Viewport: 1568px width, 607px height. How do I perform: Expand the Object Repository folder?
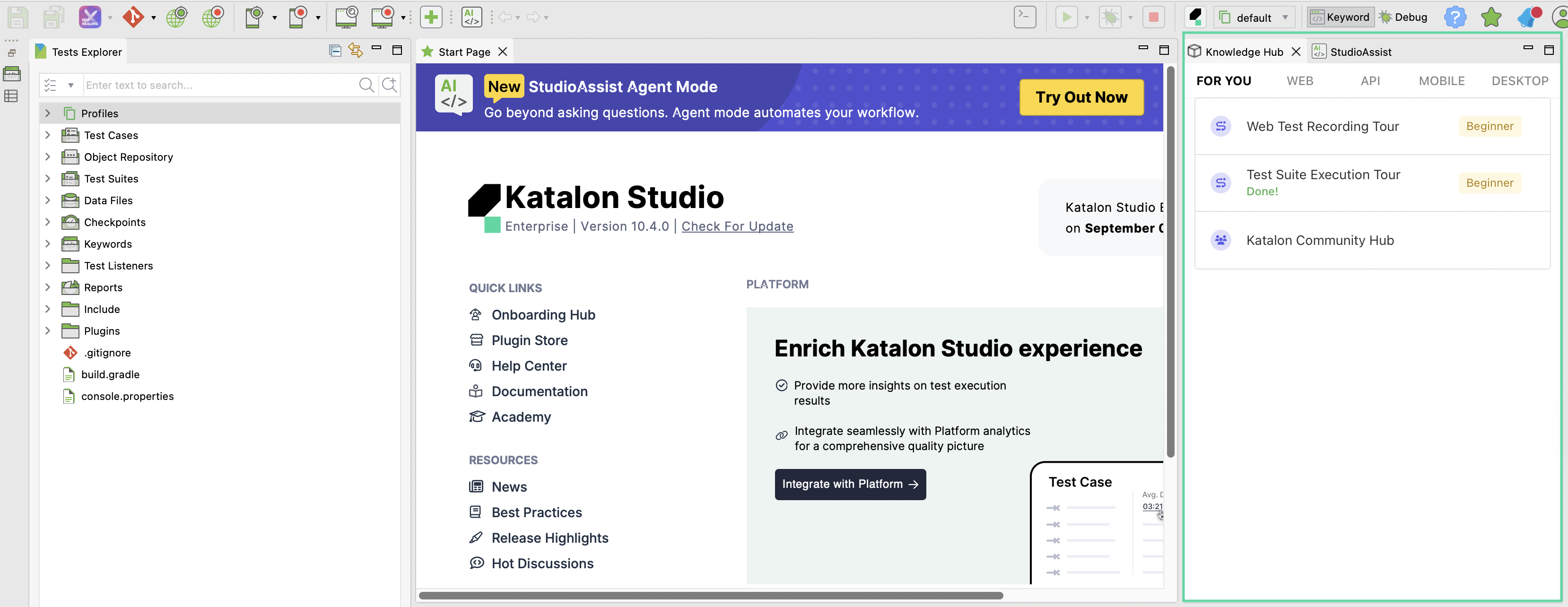[48, 156]
